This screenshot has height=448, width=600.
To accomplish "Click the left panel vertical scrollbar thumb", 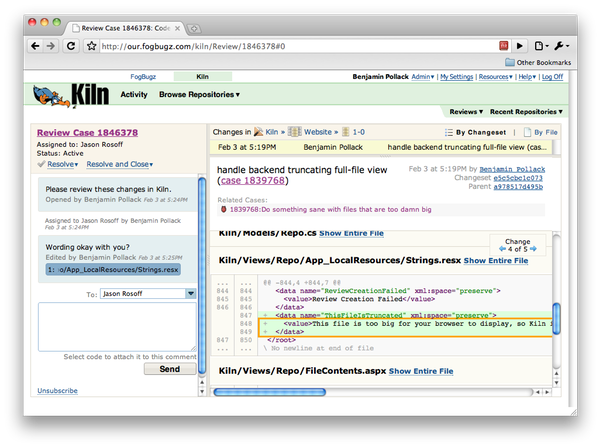I will pos(202,275).
